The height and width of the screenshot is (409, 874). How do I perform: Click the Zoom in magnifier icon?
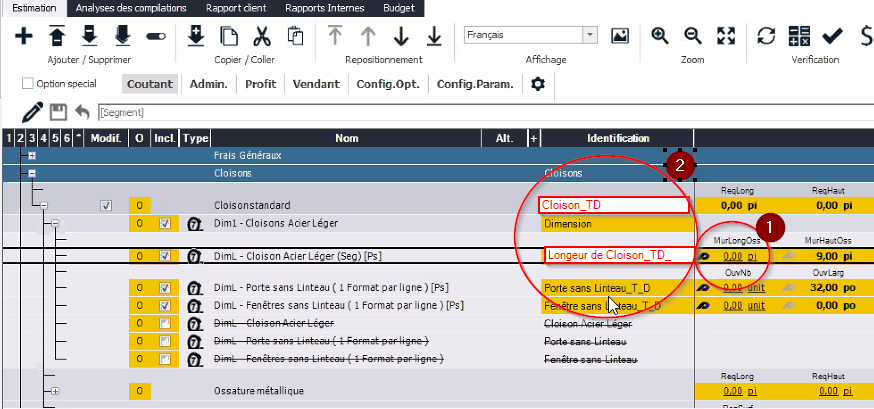coord(660,36)
